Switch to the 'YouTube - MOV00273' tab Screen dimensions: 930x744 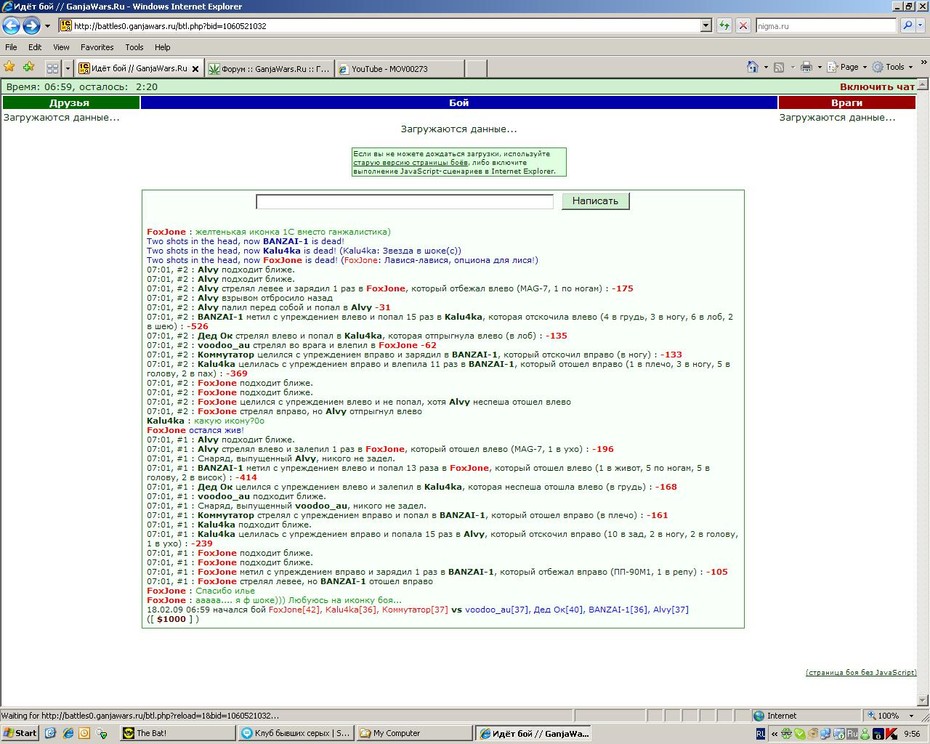399,69
